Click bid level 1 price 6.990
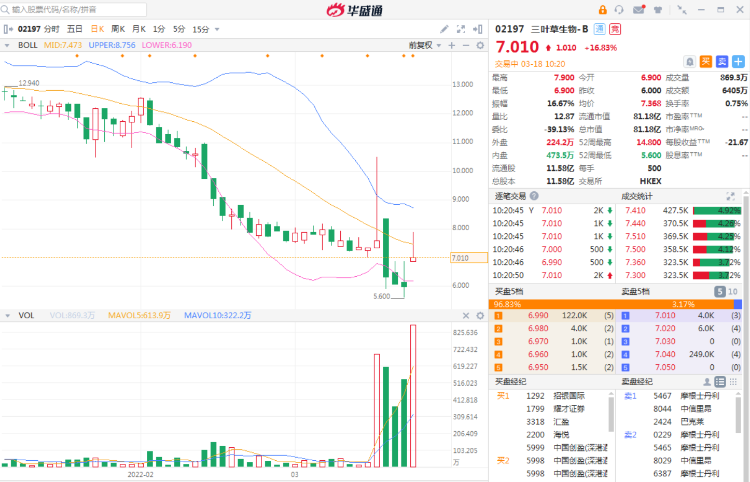750x482 pixels. coord(538,316)
